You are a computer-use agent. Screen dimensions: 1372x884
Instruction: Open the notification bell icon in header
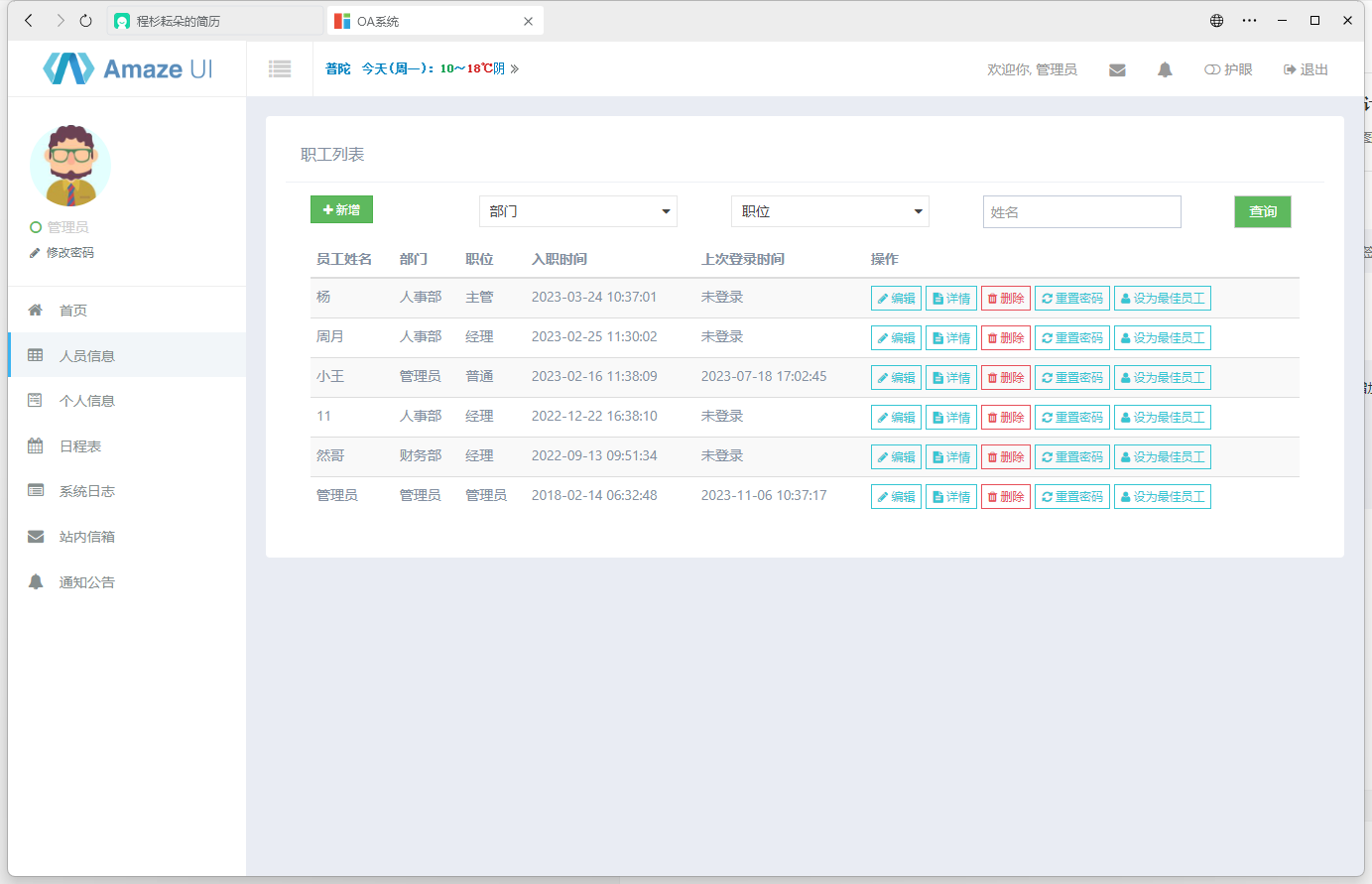(1165, 69)
